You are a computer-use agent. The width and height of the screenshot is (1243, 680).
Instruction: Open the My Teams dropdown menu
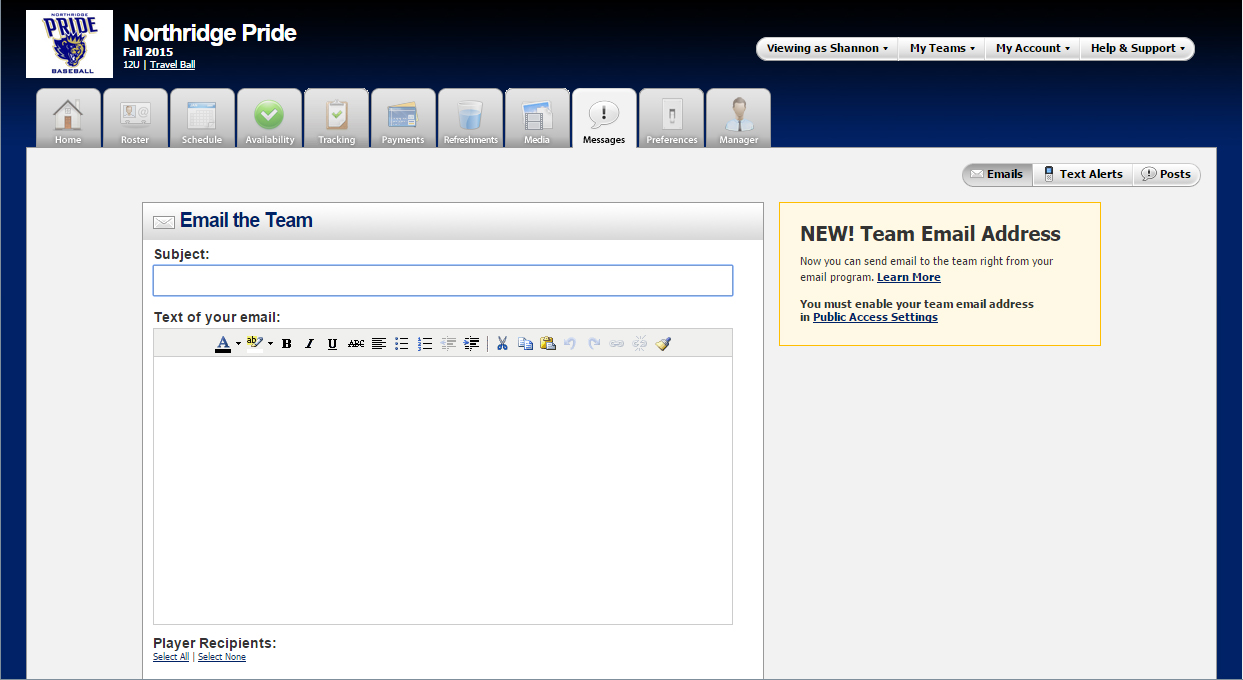(x=941, y=48)
